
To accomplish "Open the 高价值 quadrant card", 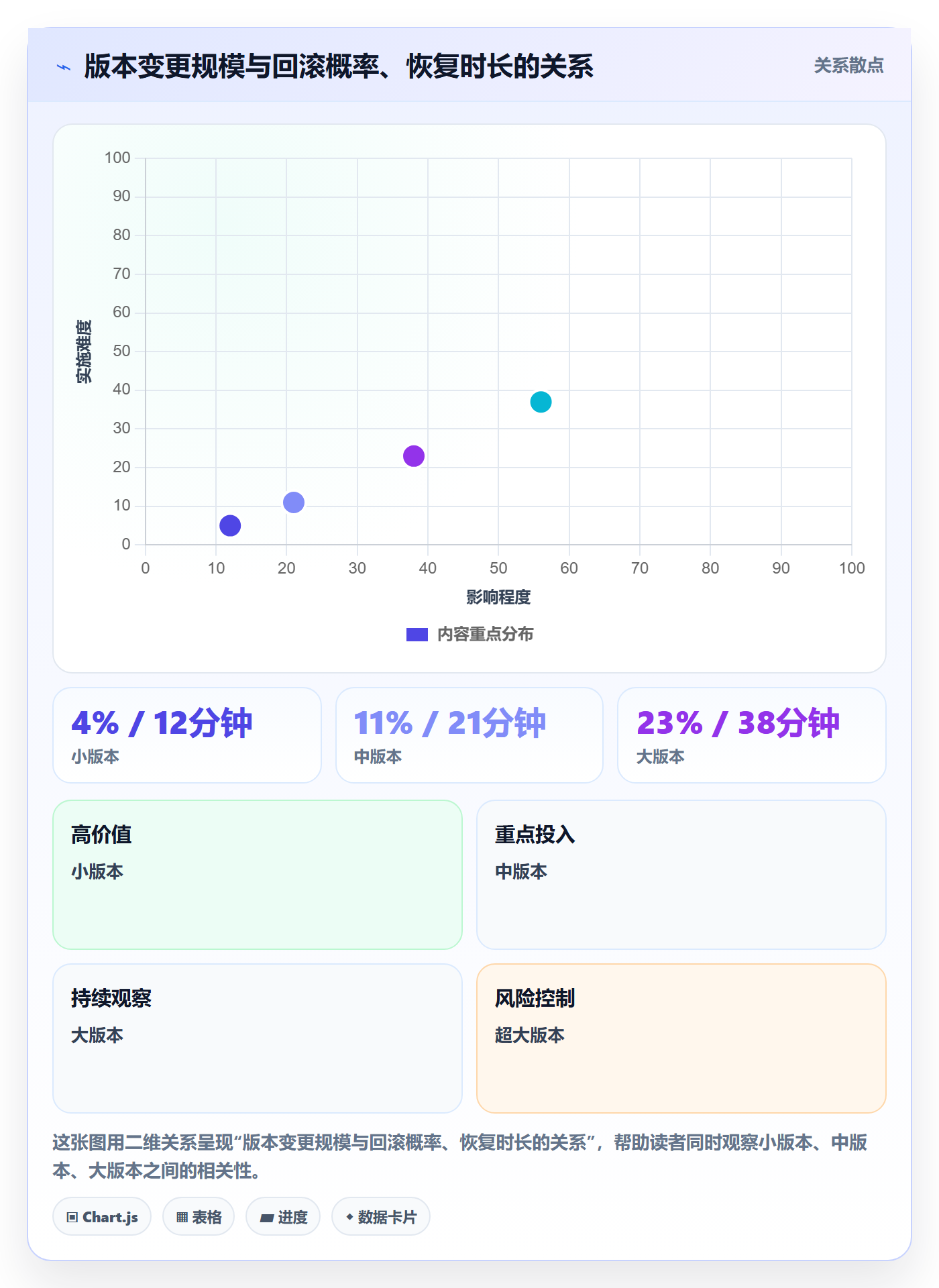I will coord(258,874).
